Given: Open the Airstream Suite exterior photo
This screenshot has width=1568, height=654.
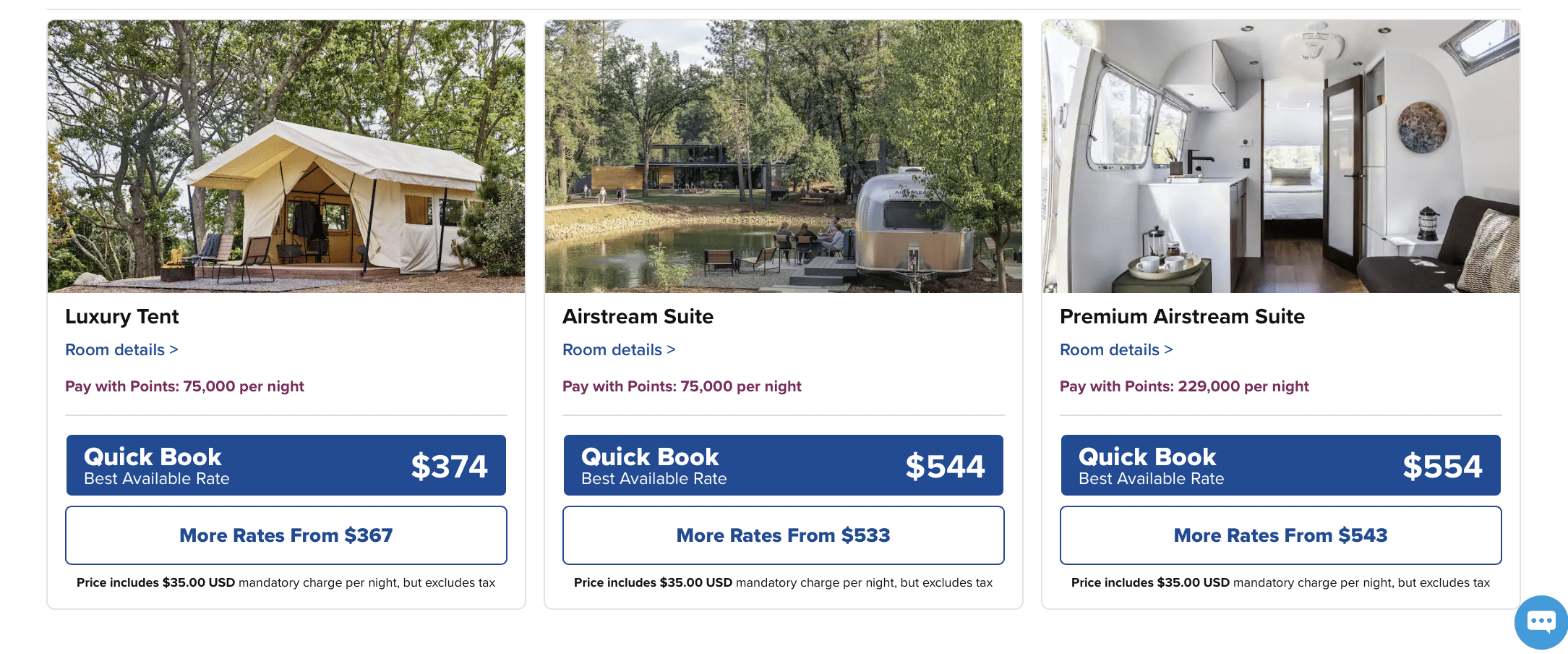Looking at the screenshot, I should tap(783, 156).
